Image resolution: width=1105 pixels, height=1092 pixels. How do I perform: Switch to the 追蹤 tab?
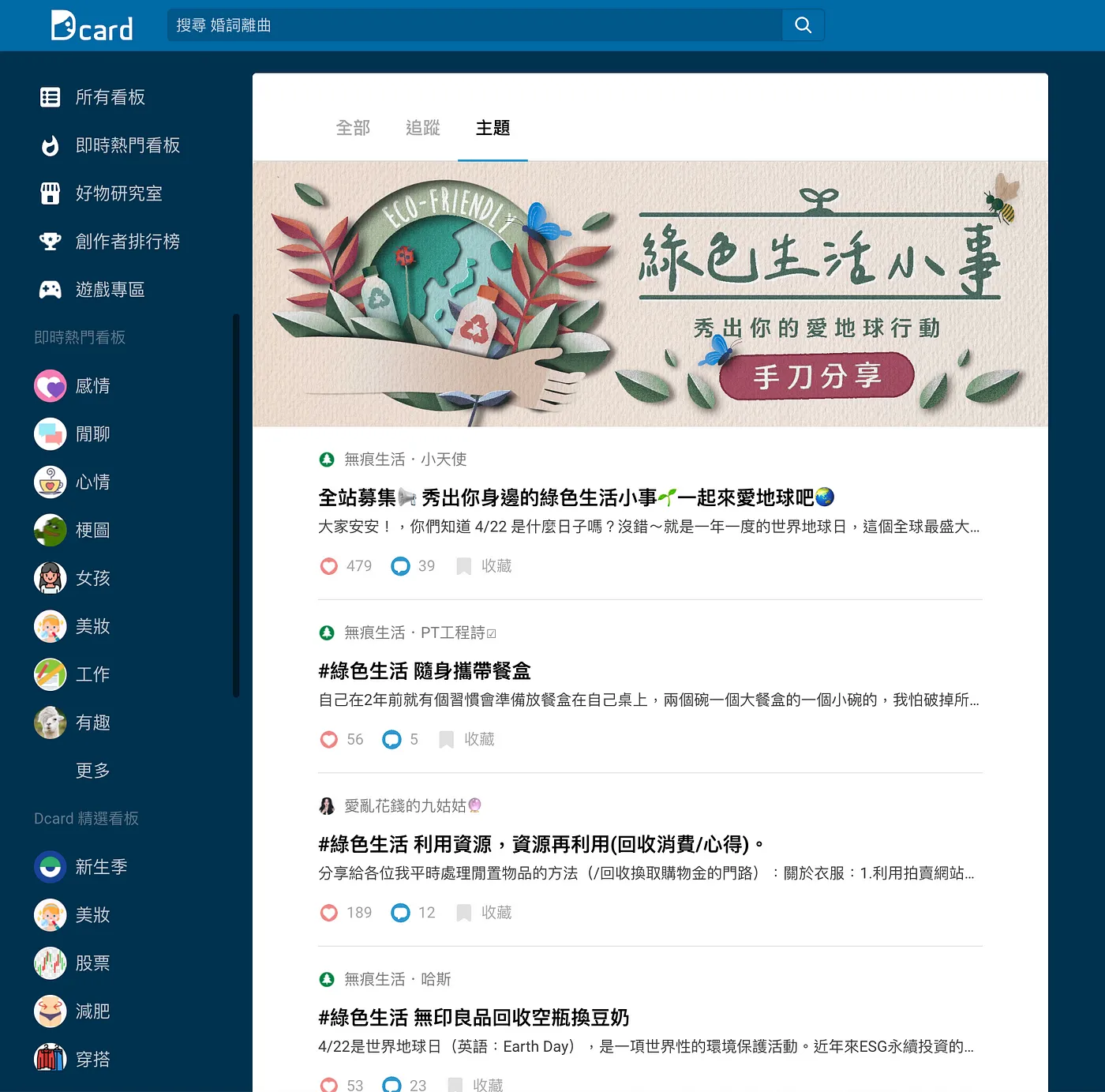pos(422,128)
